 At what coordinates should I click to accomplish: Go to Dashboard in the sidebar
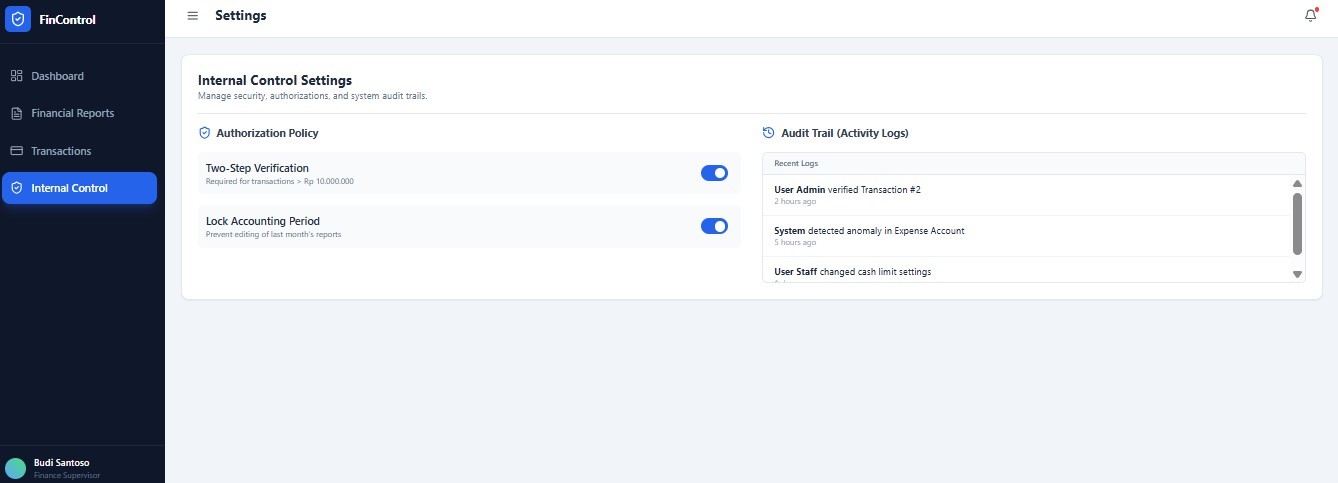[79, 76]
